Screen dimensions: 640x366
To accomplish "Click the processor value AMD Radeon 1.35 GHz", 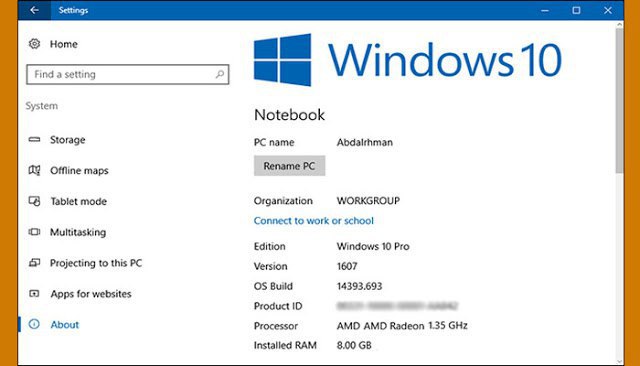I will pos(402,326).
